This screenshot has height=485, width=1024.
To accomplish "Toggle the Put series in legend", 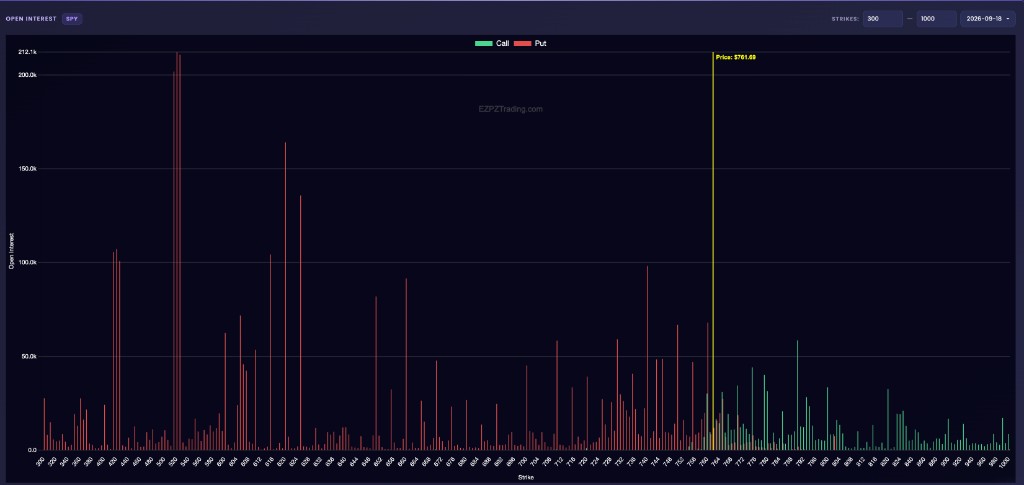I will (530, 43).
